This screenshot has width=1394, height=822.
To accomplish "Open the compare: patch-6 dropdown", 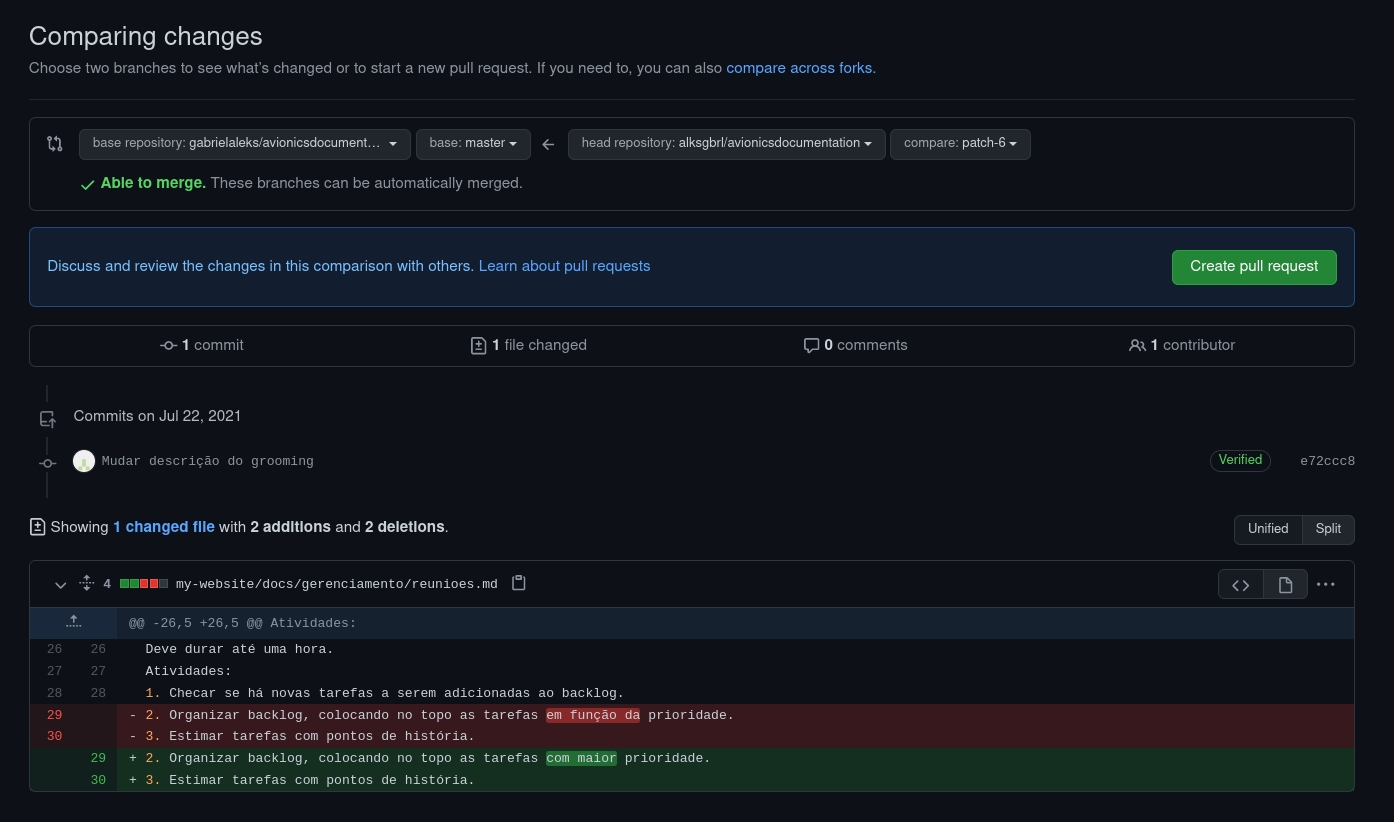I will (x=960, y=144).
